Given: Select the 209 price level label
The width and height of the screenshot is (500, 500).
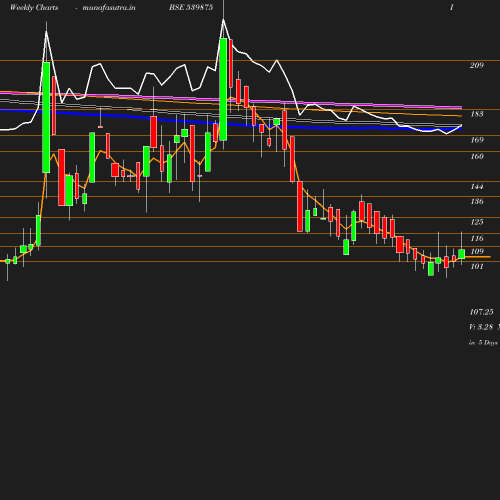Looking at the screenshot, I should (x=477, y=65).
